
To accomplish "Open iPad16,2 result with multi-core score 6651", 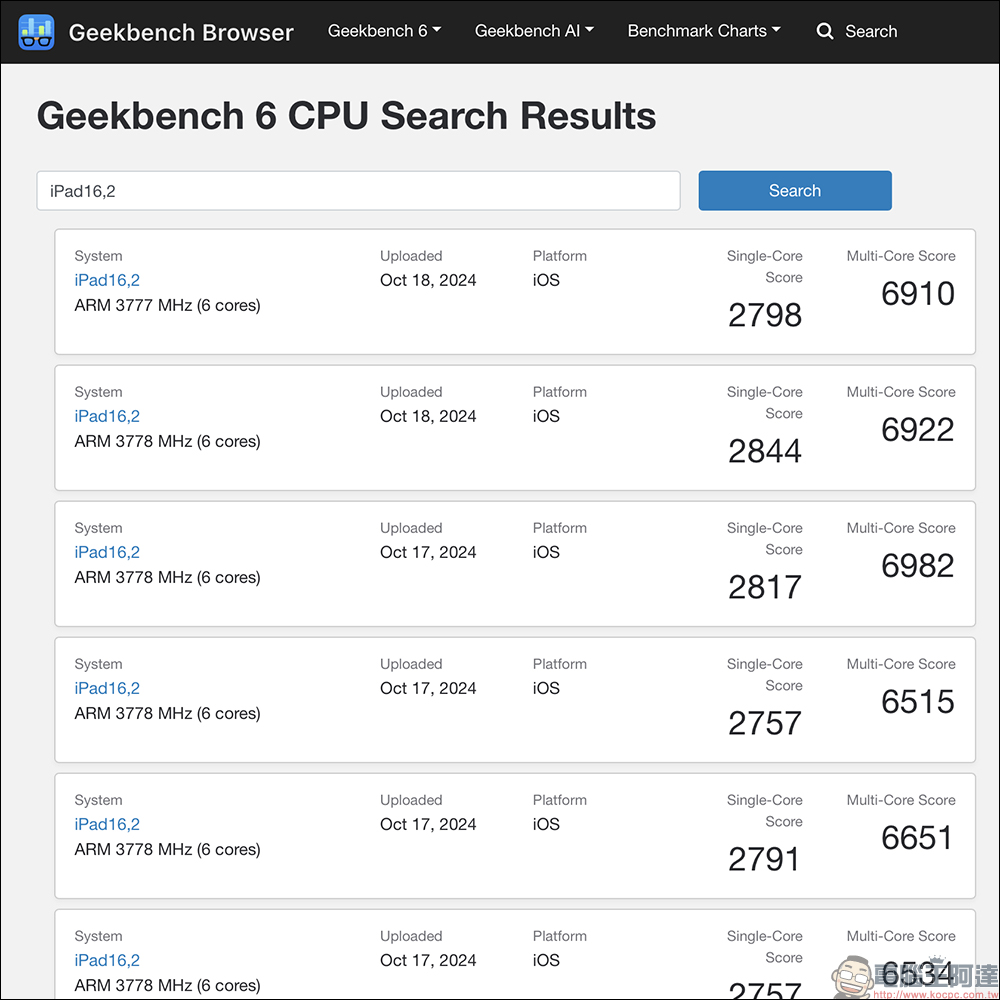I will coord(107,824).
